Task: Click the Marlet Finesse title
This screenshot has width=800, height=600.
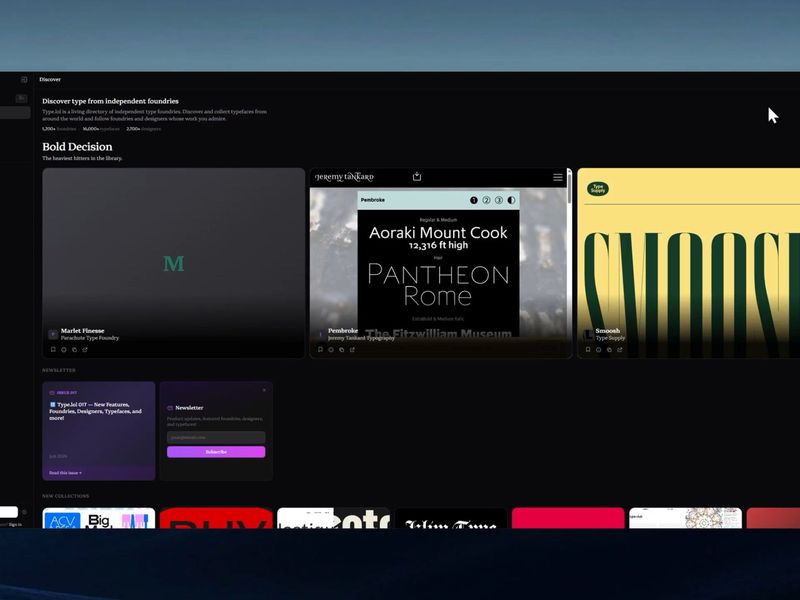Action: tap(82, 331)
